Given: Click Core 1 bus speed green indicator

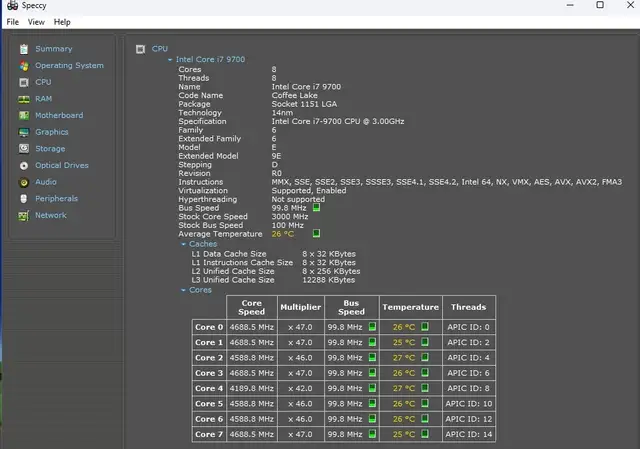Looking at the screenshot, I should (372, 342).
